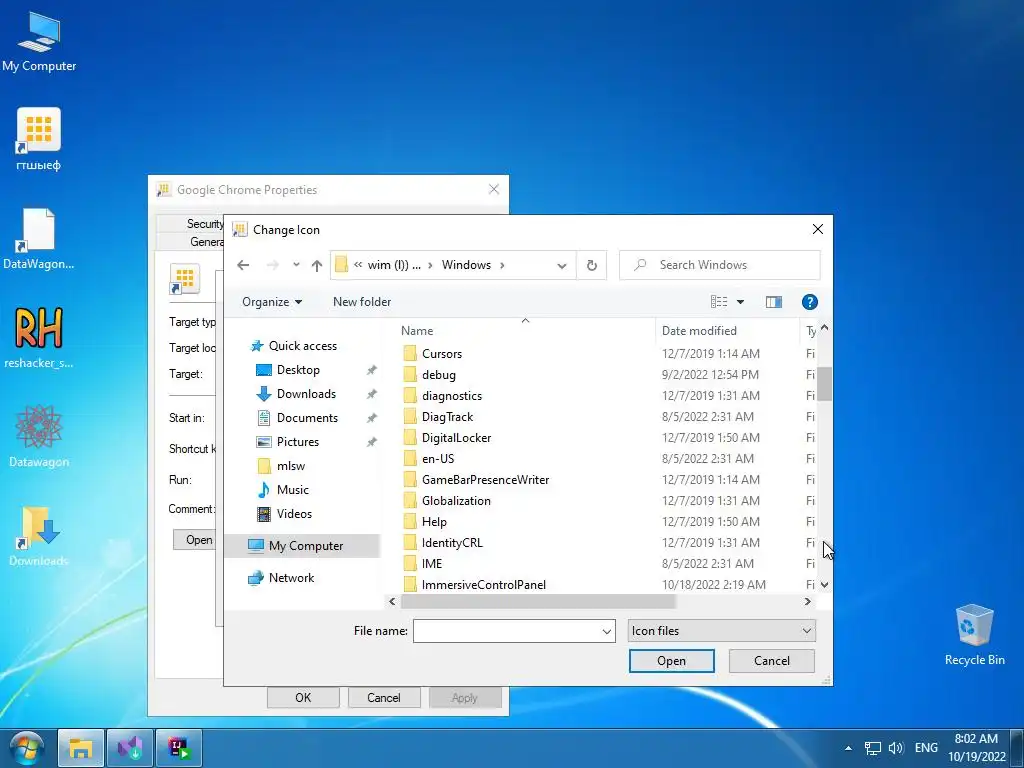
Task: Open the recent locations dropdown arrow
Action: tap(296, 265)
